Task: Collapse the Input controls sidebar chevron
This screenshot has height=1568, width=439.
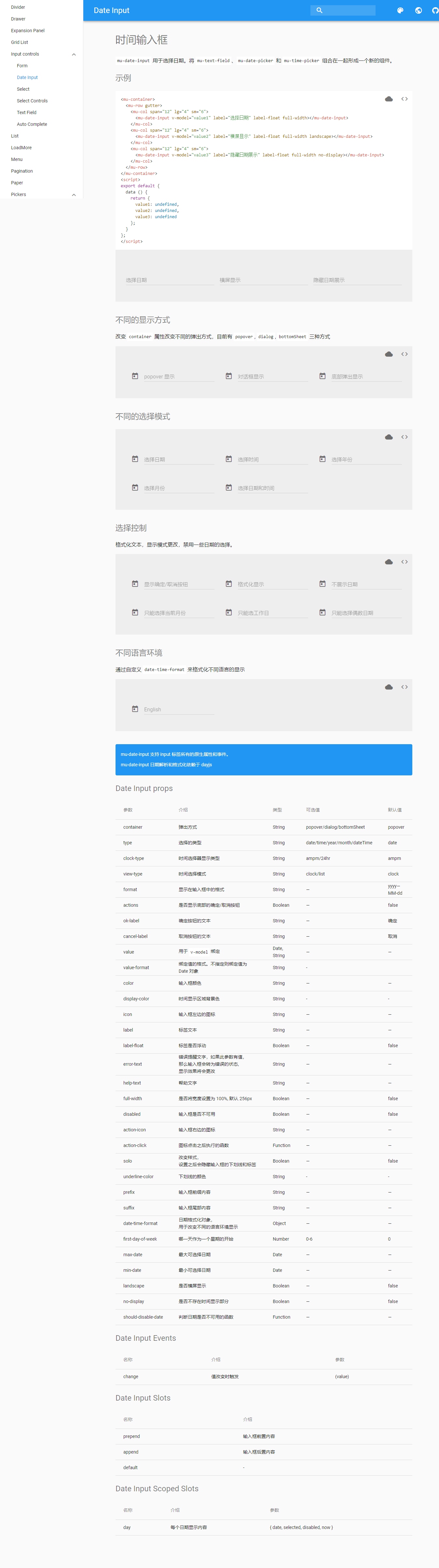Action: pyautogui.click(x=74, y=54)
